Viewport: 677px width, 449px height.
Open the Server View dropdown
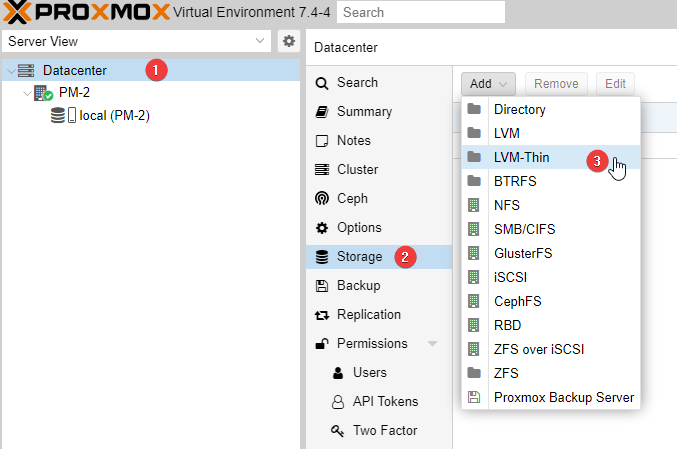click(x=136, y=41)
